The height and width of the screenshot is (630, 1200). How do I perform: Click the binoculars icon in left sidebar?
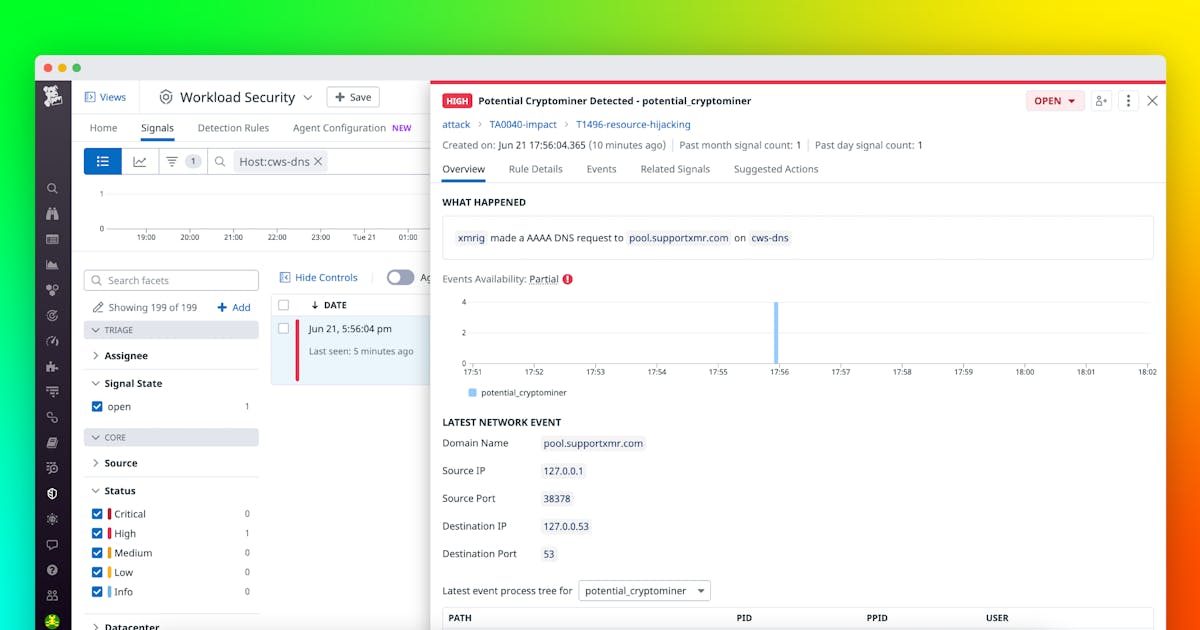(x=52, y=214)
